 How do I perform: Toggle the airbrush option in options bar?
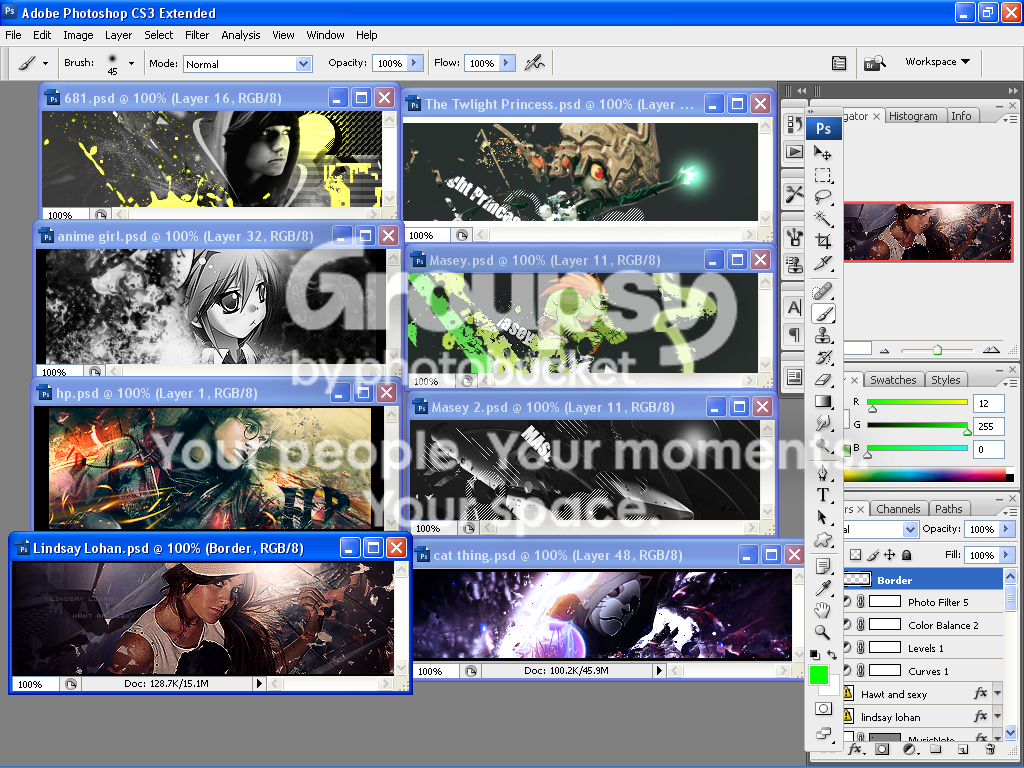535,63
